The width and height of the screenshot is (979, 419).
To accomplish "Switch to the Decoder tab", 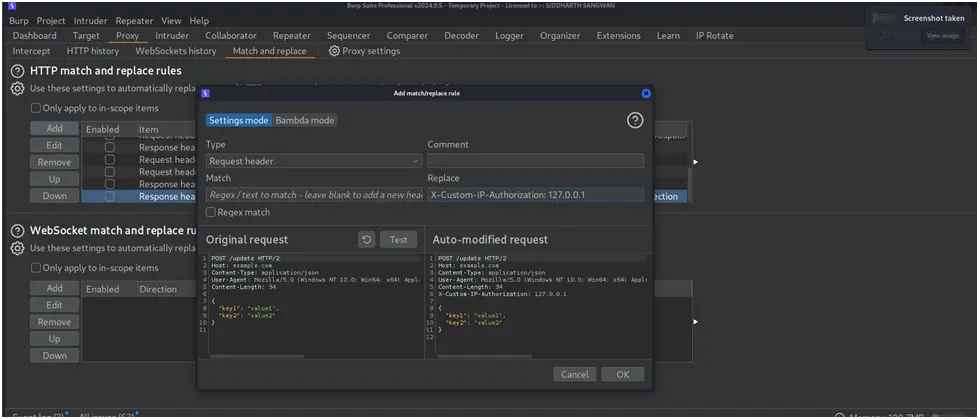I will click(x=461, y=36).
